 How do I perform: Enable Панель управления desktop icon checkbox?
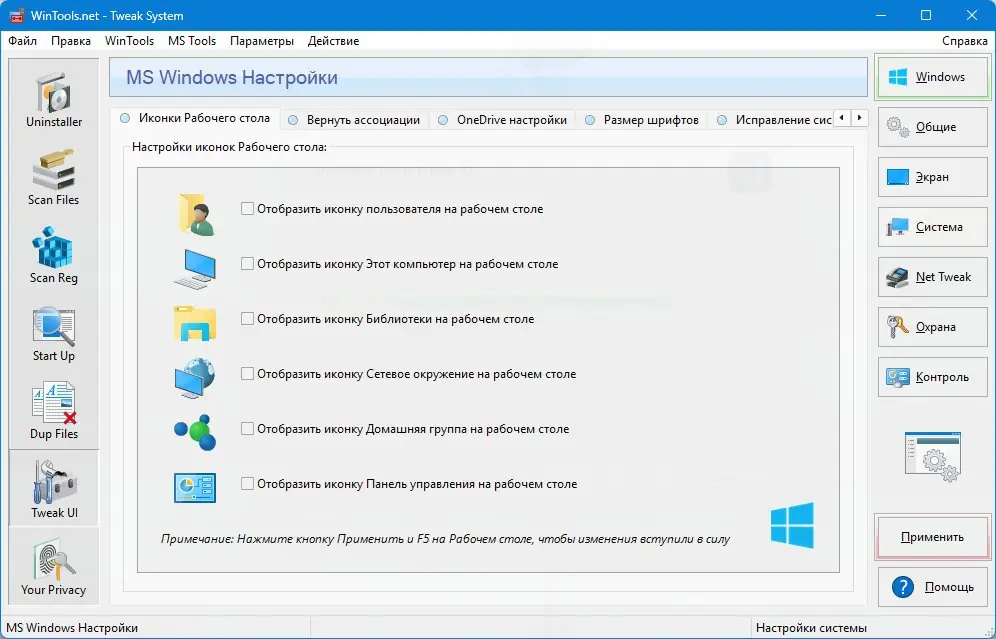tap(247, 483)
